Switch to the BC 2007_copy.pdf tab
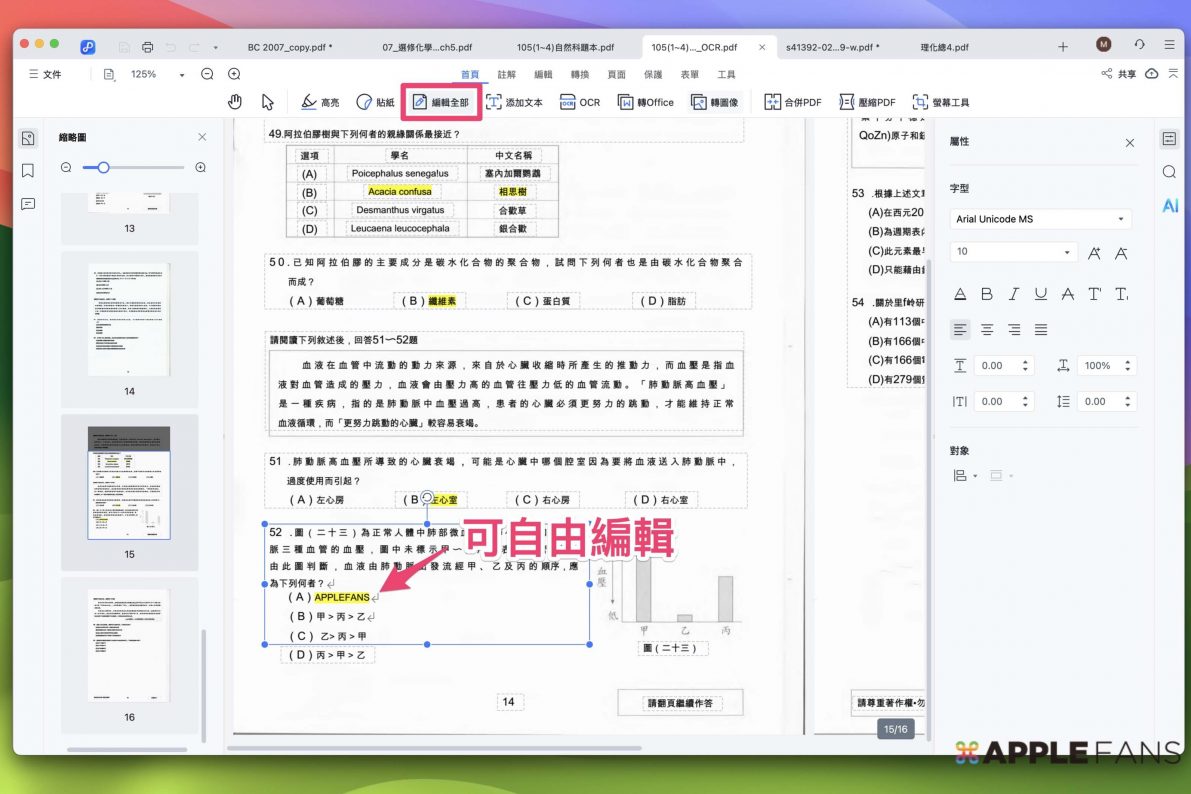Viewport: 1191px width, 794px height. (290, 47)
